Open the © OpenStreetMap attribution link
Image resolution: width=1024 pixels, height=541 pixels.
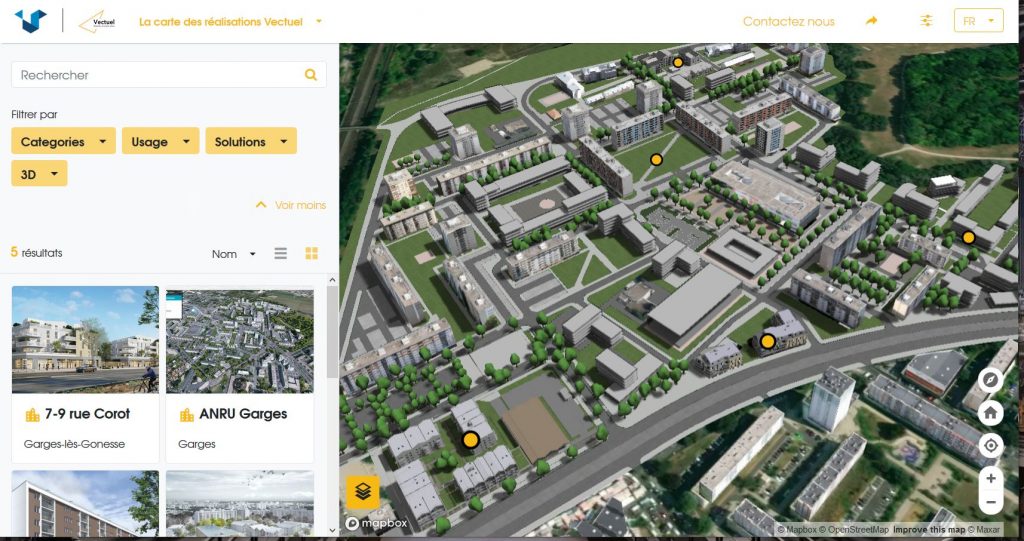[x=853, y=531]
